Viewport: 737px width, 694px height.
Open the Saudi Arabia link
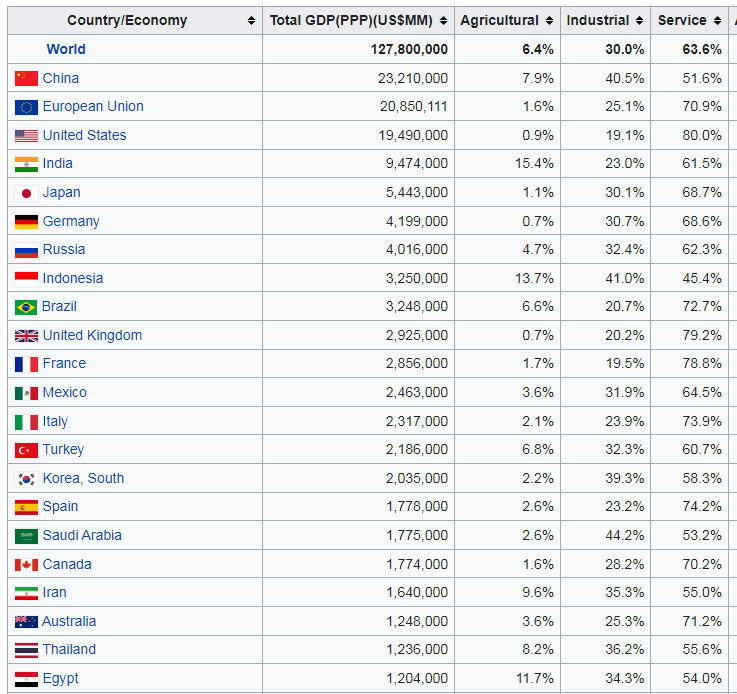[x=82, y=536]
